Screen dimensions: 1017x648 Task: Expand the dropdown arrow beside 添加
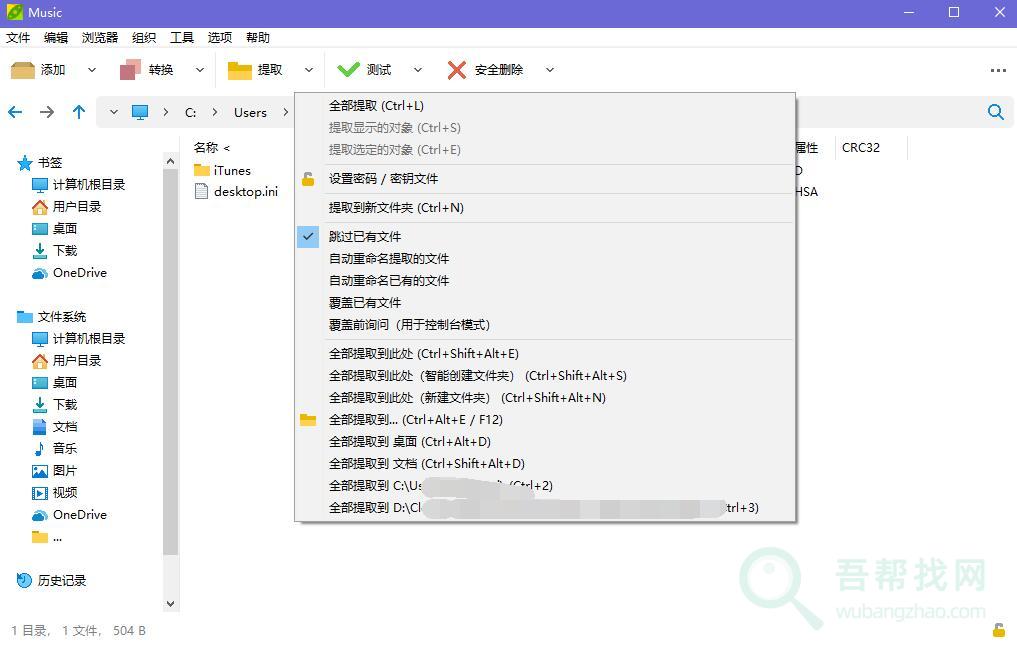pos(92,70)
